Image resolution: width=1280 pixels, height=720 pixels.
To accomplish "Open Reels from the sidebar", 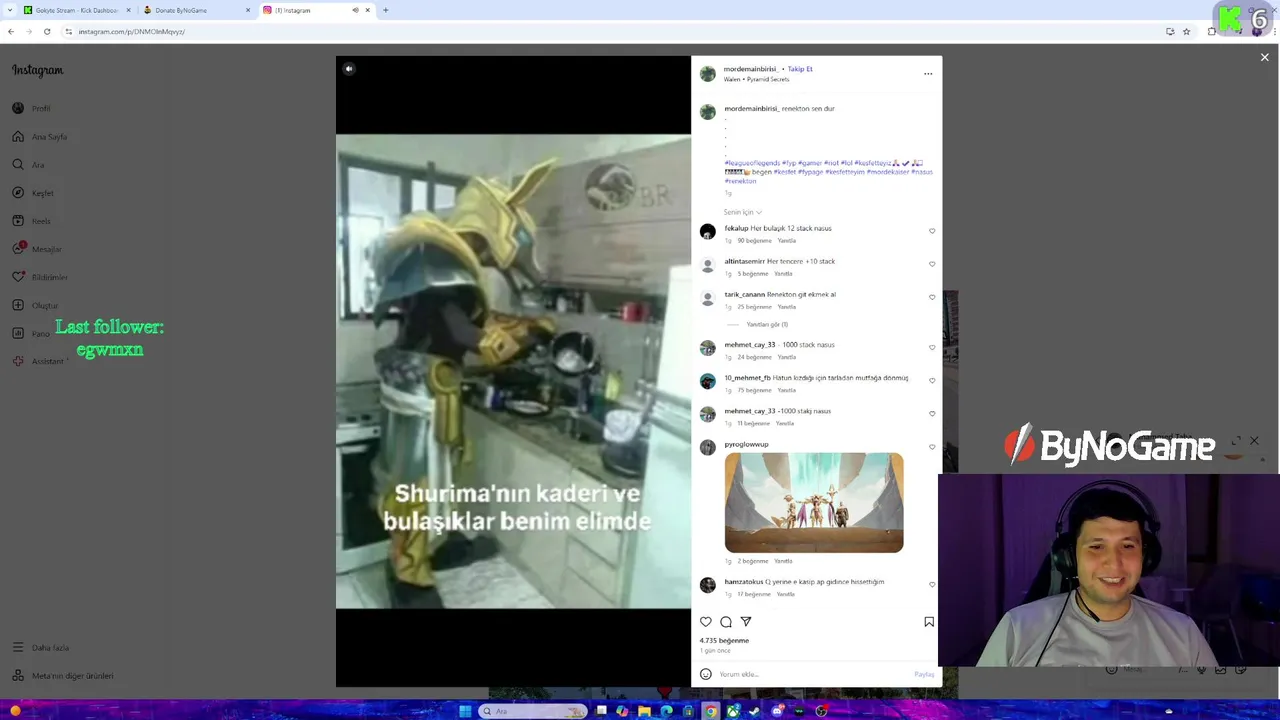I will coord(31,220).
